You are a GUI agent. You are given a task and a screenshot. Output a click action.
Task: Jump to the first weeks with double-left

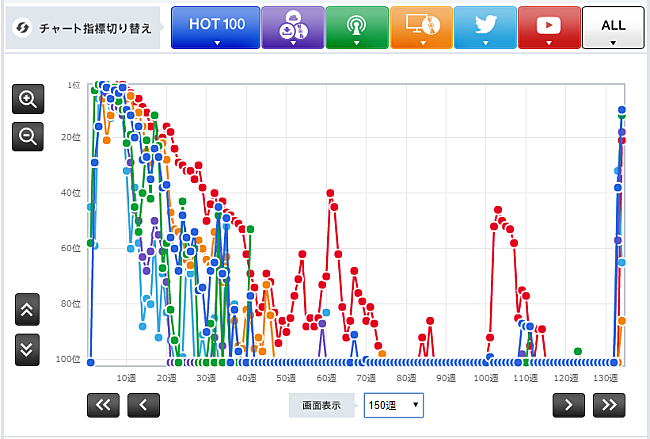coord(103,405)
